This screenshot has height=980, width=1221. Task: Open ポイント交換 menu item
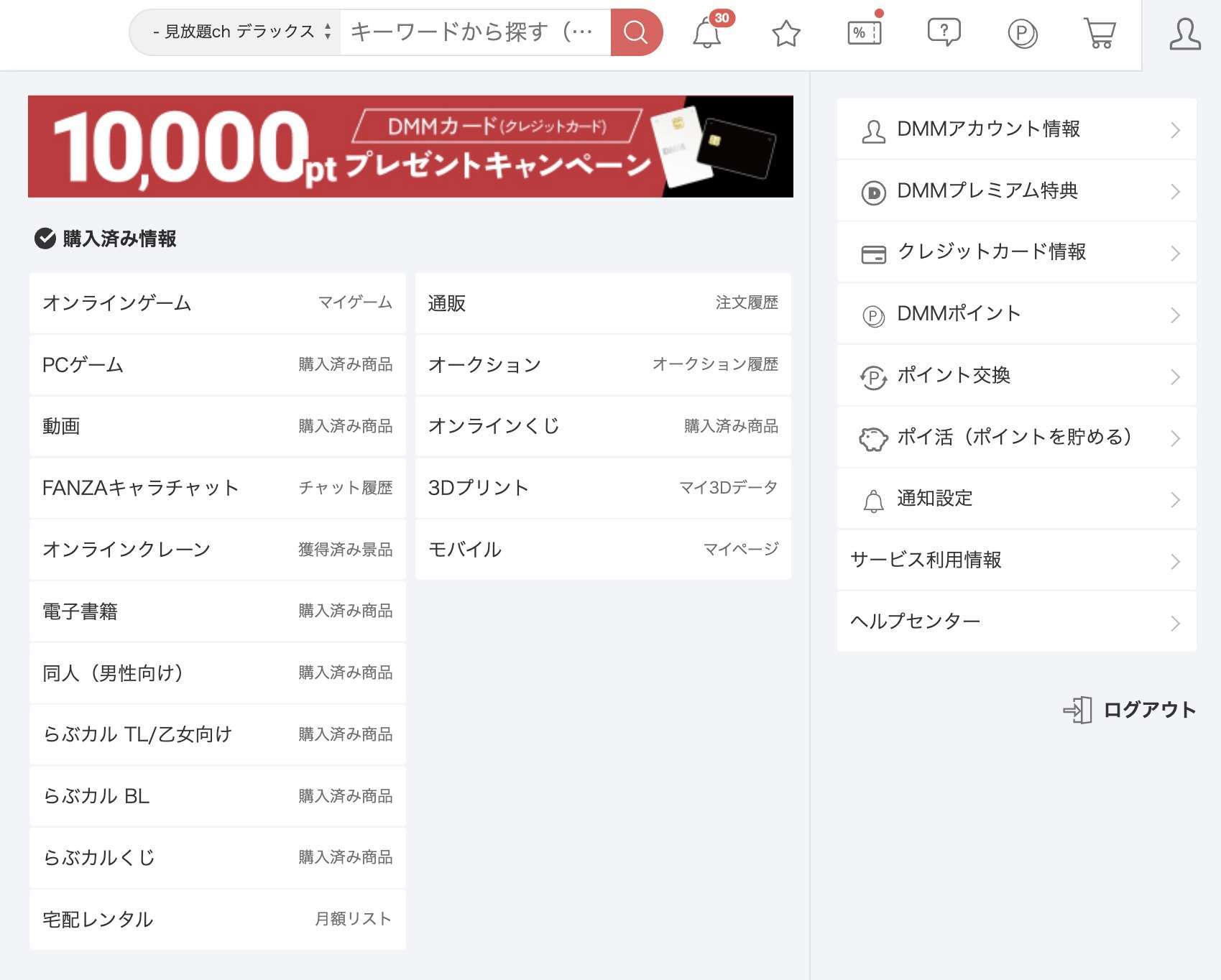point(1016,376)
